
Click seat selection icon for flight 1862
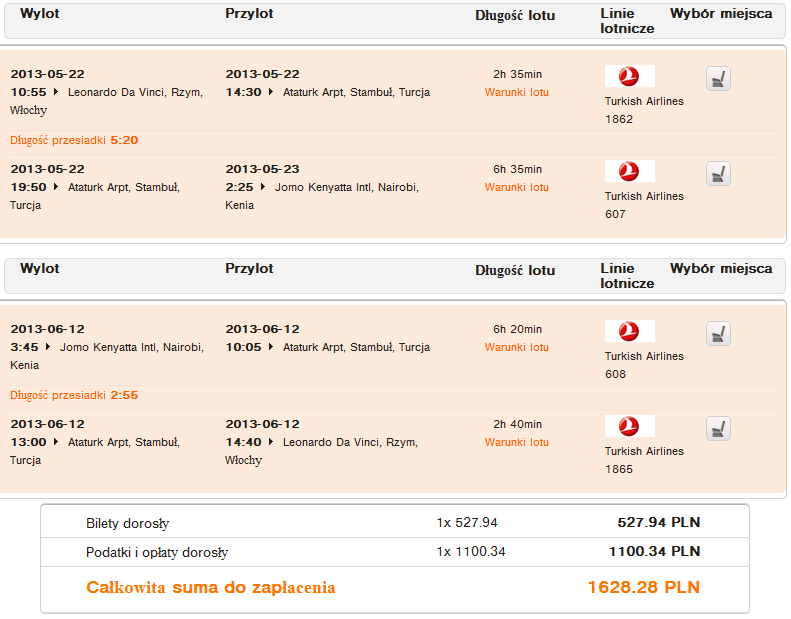tap(718, 79)
